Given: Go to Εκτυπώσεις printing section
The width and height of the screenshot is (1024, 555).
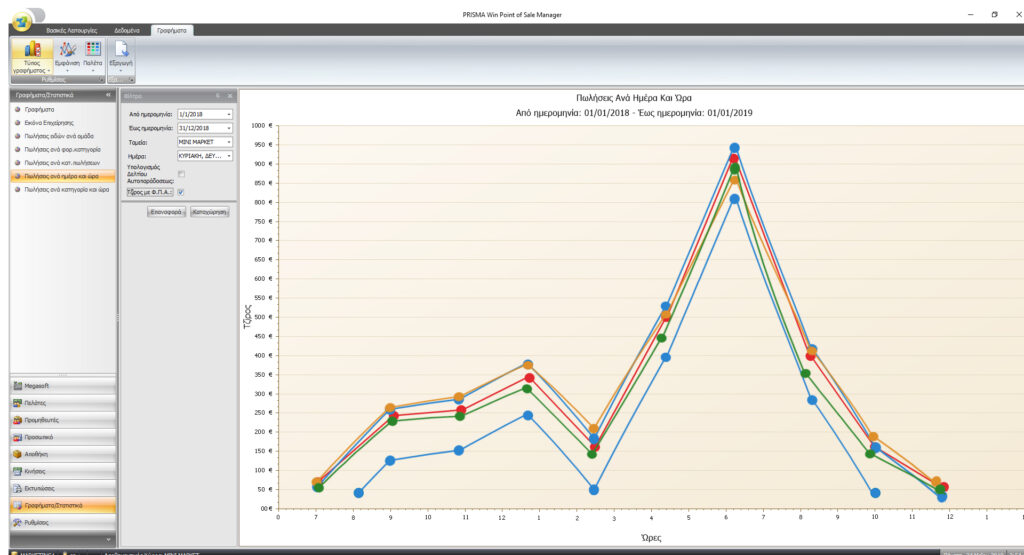Looking at the screenshot, I should pyautogui.click(x=63, y=488).
